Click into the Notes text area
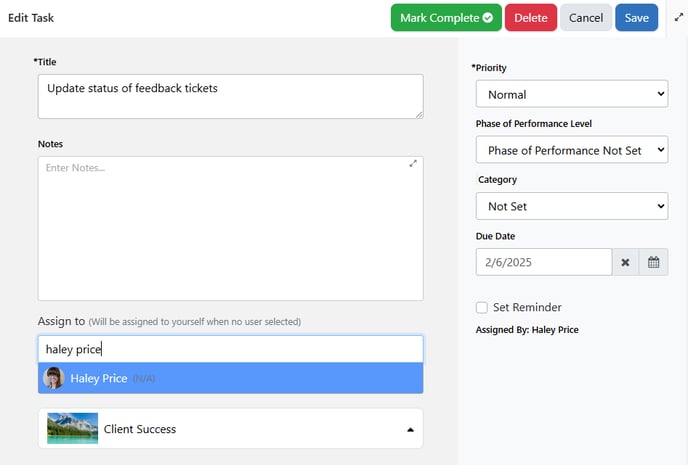Viewport: 688px width, 465px height. point(230,229)
